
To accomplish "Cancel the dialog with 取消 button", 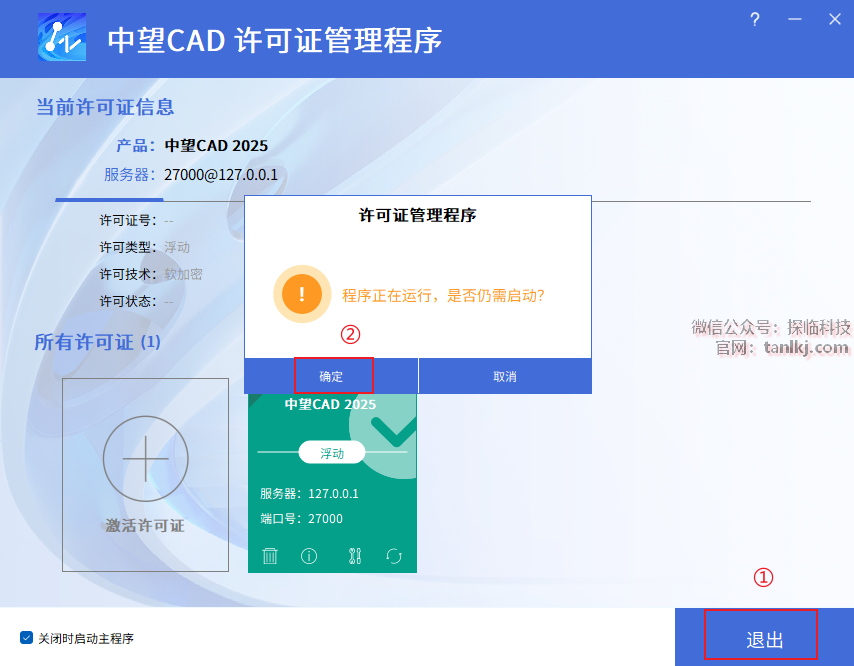I will (x=505, y=376).
